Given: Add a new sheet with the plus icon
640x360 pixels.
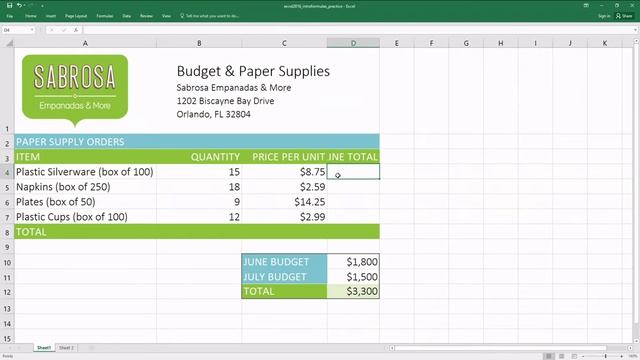Looking at the screenshot, I should tap(91, 348).
